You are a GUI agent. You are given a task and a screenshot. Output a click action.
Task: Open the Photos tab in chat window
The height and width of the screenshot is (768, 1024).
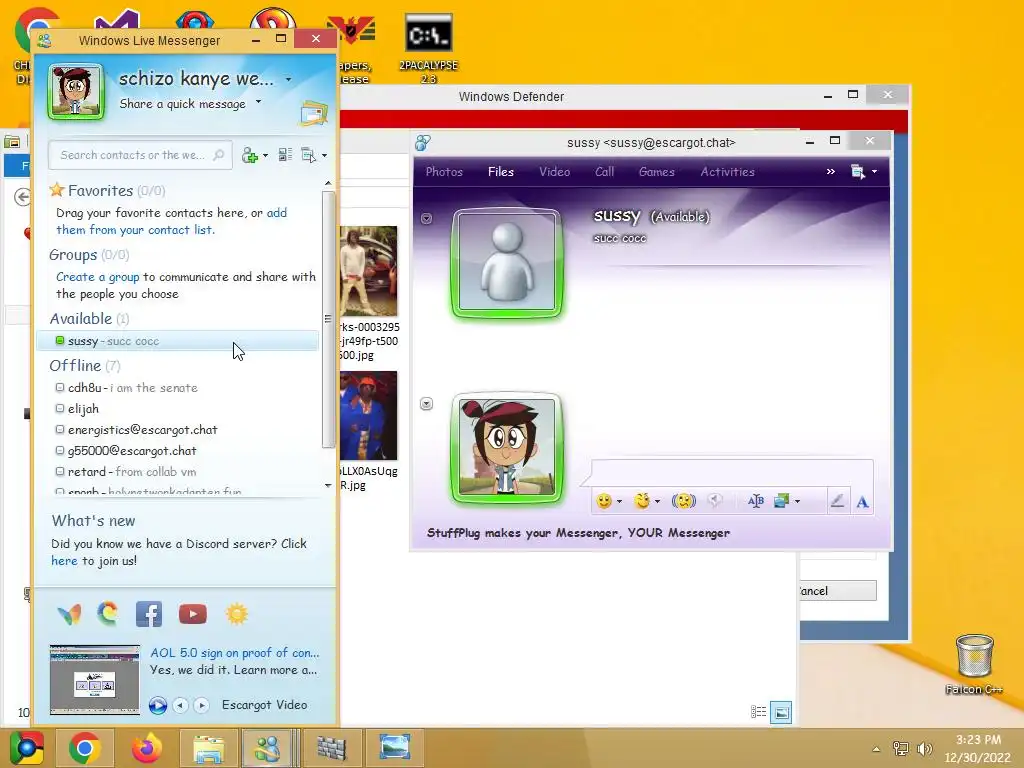444,172
